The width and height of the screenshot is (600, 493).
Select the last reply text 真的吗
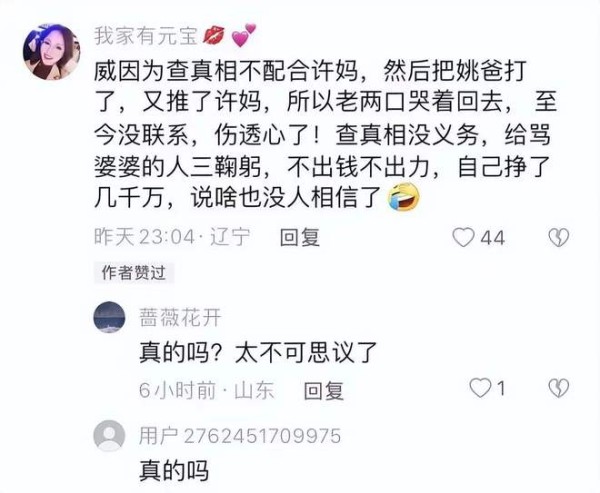tap(174, 471)
